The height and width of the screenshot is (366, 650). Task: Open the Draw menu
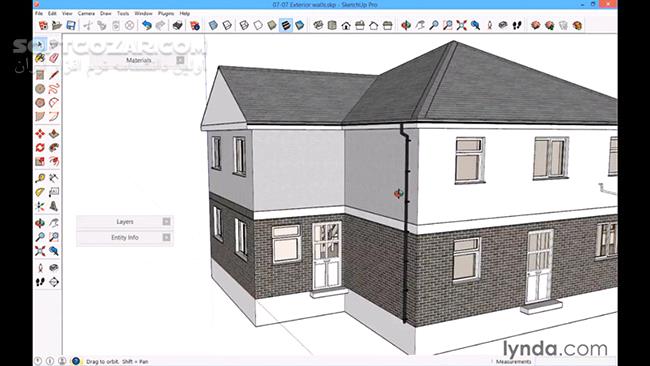coord(106,14)
